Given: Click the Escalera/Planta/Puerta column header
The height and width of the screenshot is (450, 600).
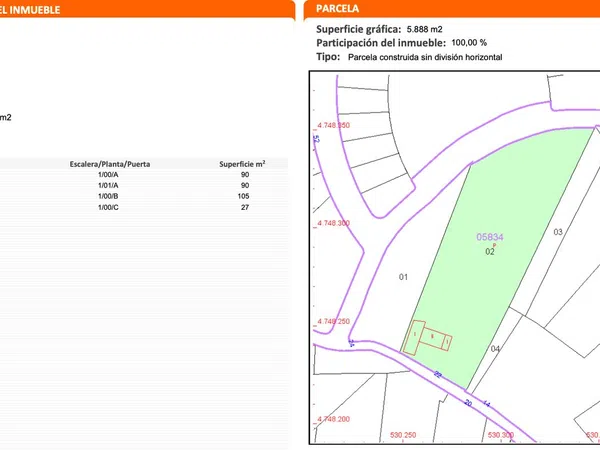Looking at the screenshot, I should 108,163.
